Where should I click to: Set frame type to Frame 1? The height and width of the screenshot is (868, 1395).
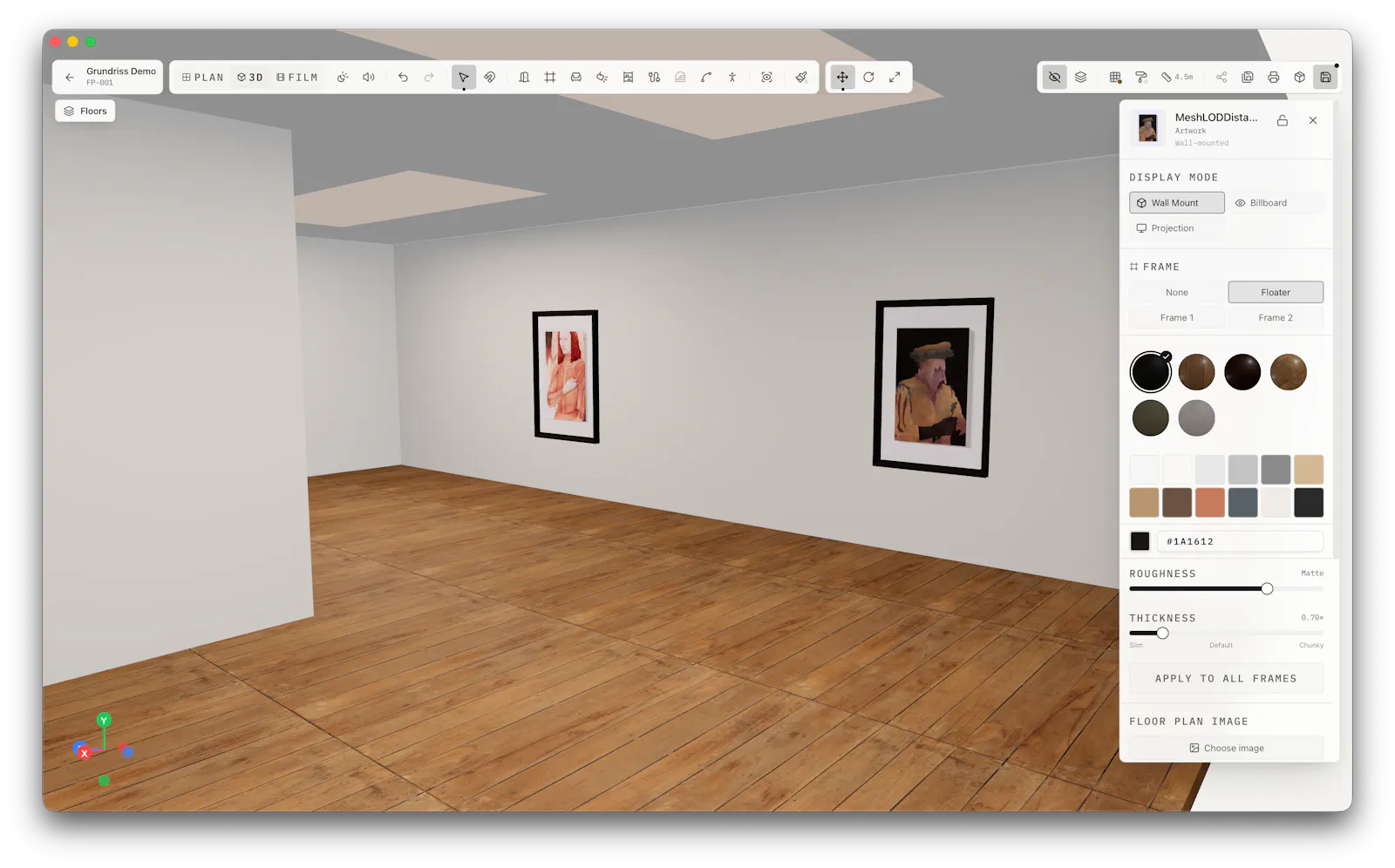point(1177,318)
